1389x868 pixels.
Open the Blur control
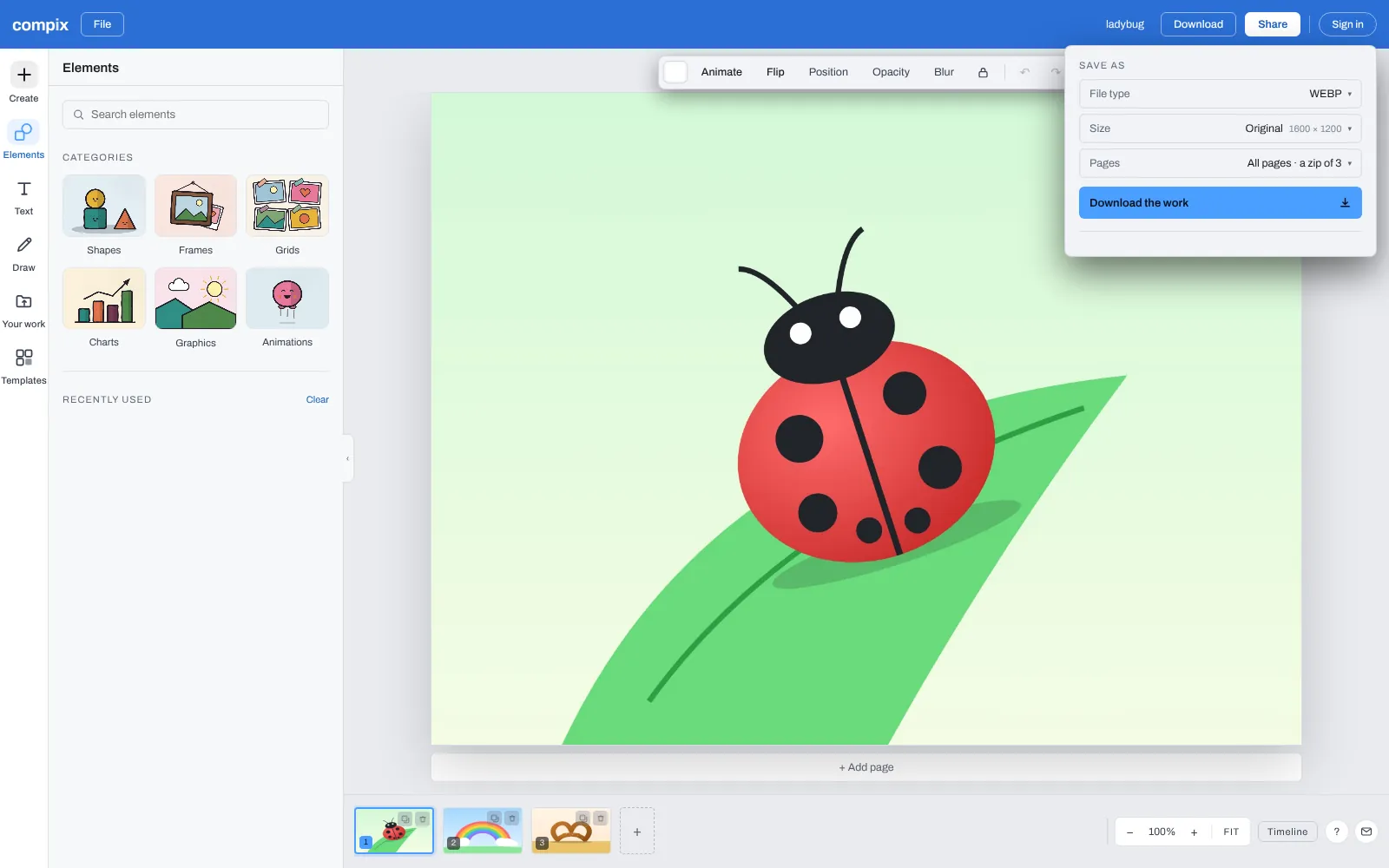944,72
